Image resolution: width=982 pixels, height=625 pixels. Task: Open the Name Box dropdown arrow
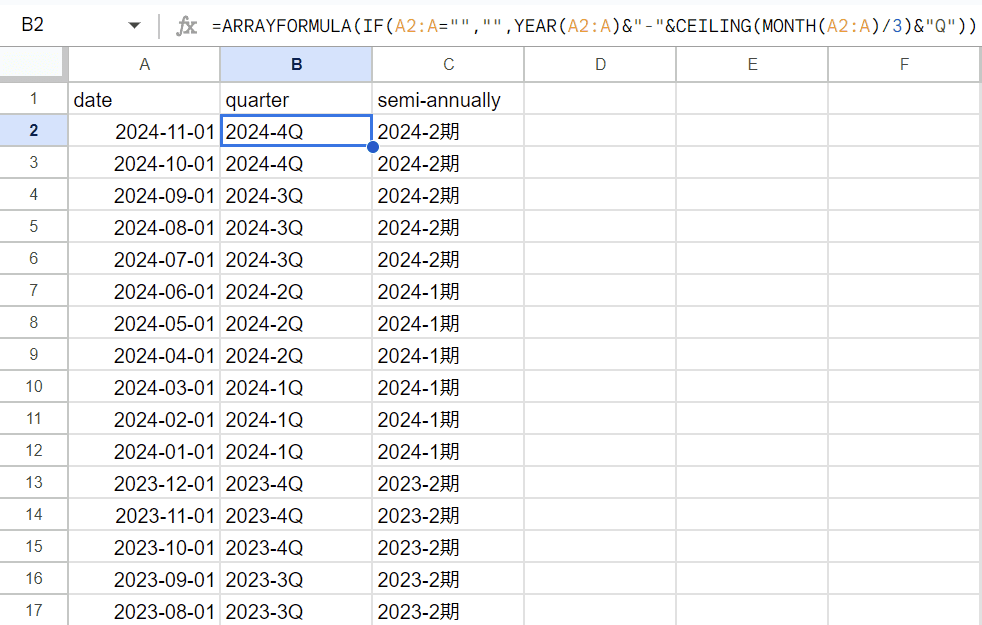coord(135,26)
